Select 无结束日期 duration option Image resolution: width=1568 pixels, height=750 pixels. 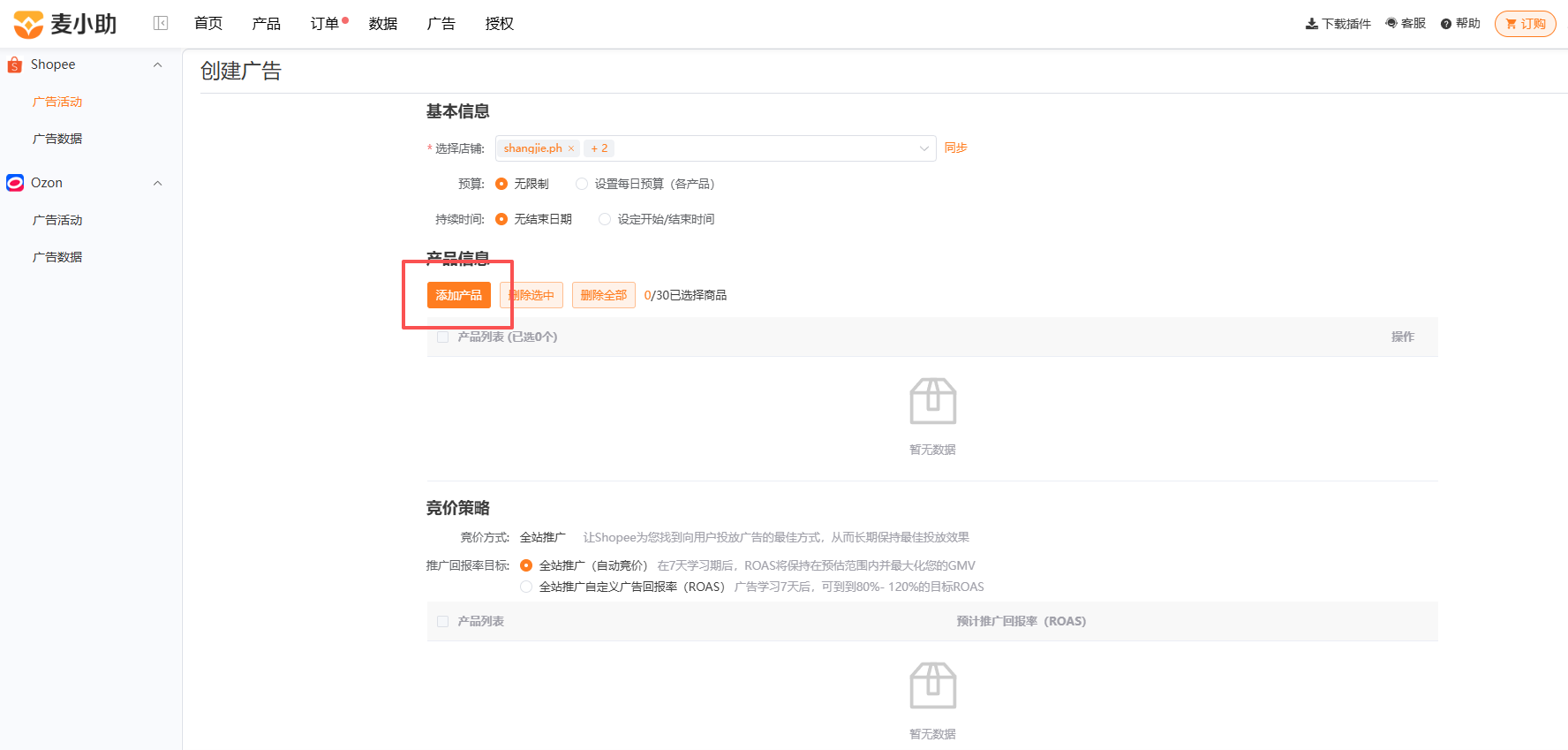point(501,219)
